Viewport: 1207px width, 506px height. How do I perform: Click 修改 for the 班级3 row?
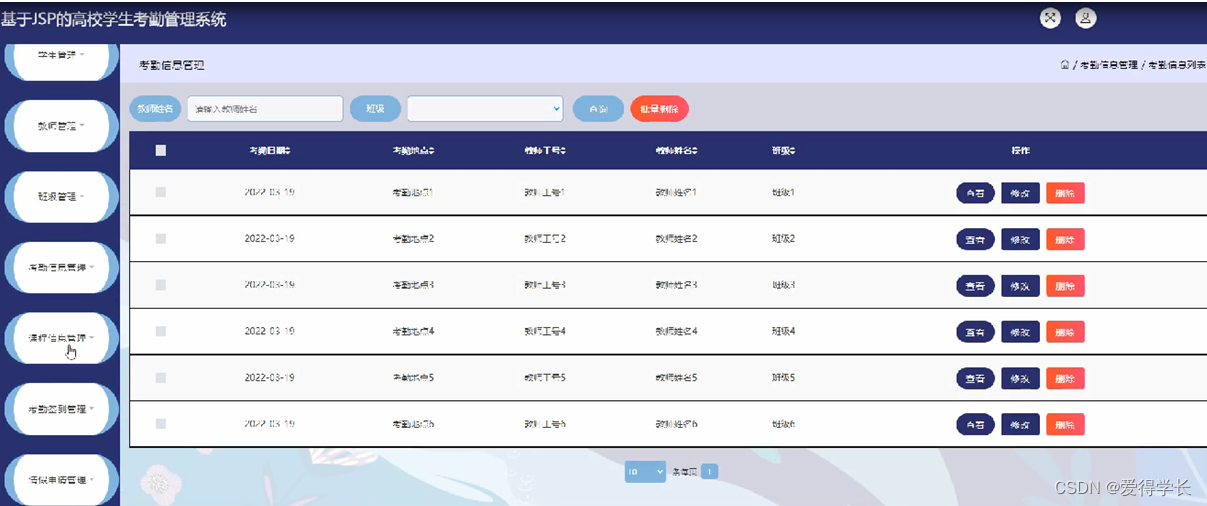[x=1020, y=286]
